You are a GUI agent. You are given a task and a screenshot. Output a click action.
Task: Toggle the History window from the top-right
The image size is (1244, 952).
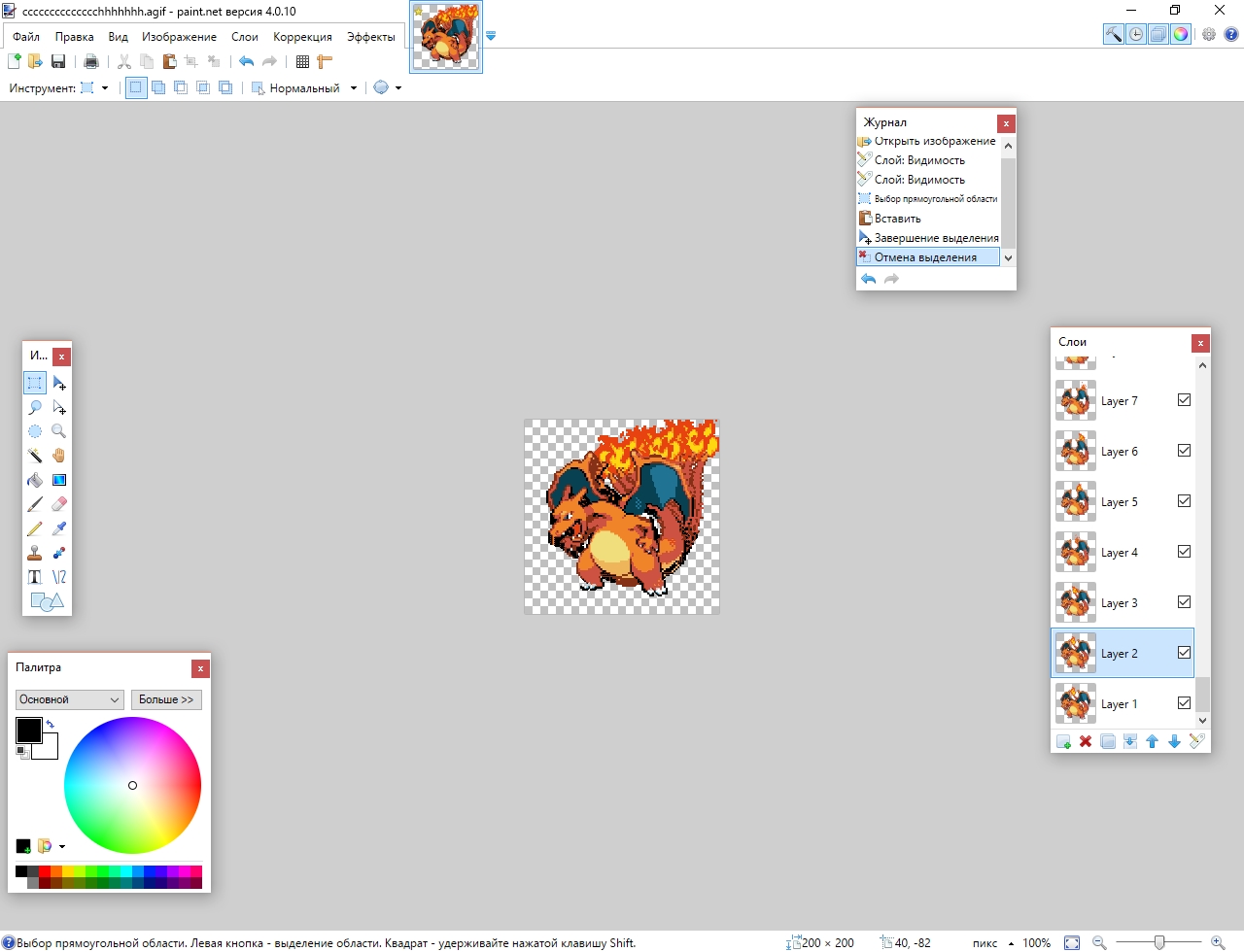(1135, 34)
